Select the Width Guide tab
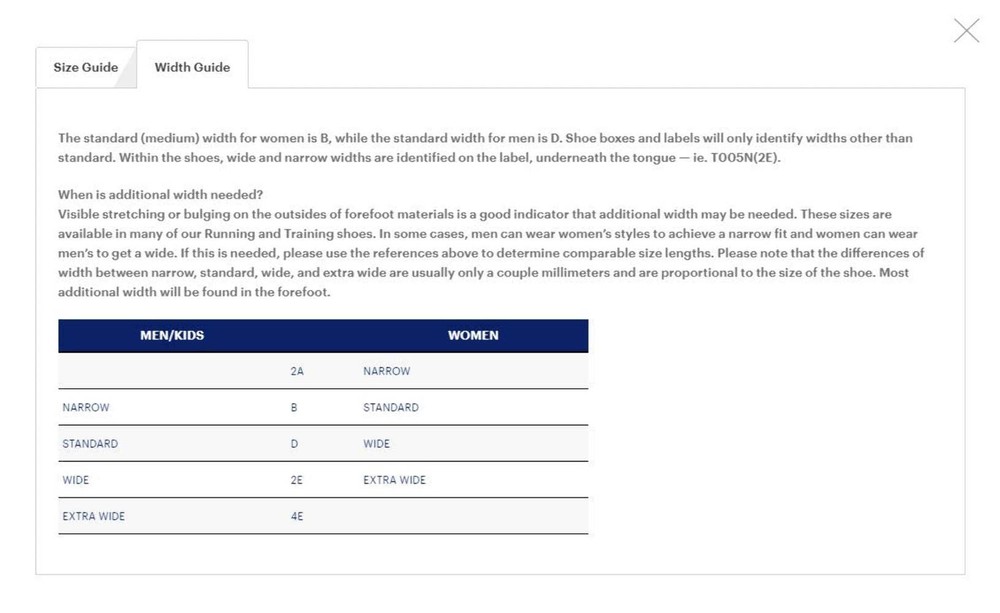Screen dimensions: 1000x613 point(192,68)
